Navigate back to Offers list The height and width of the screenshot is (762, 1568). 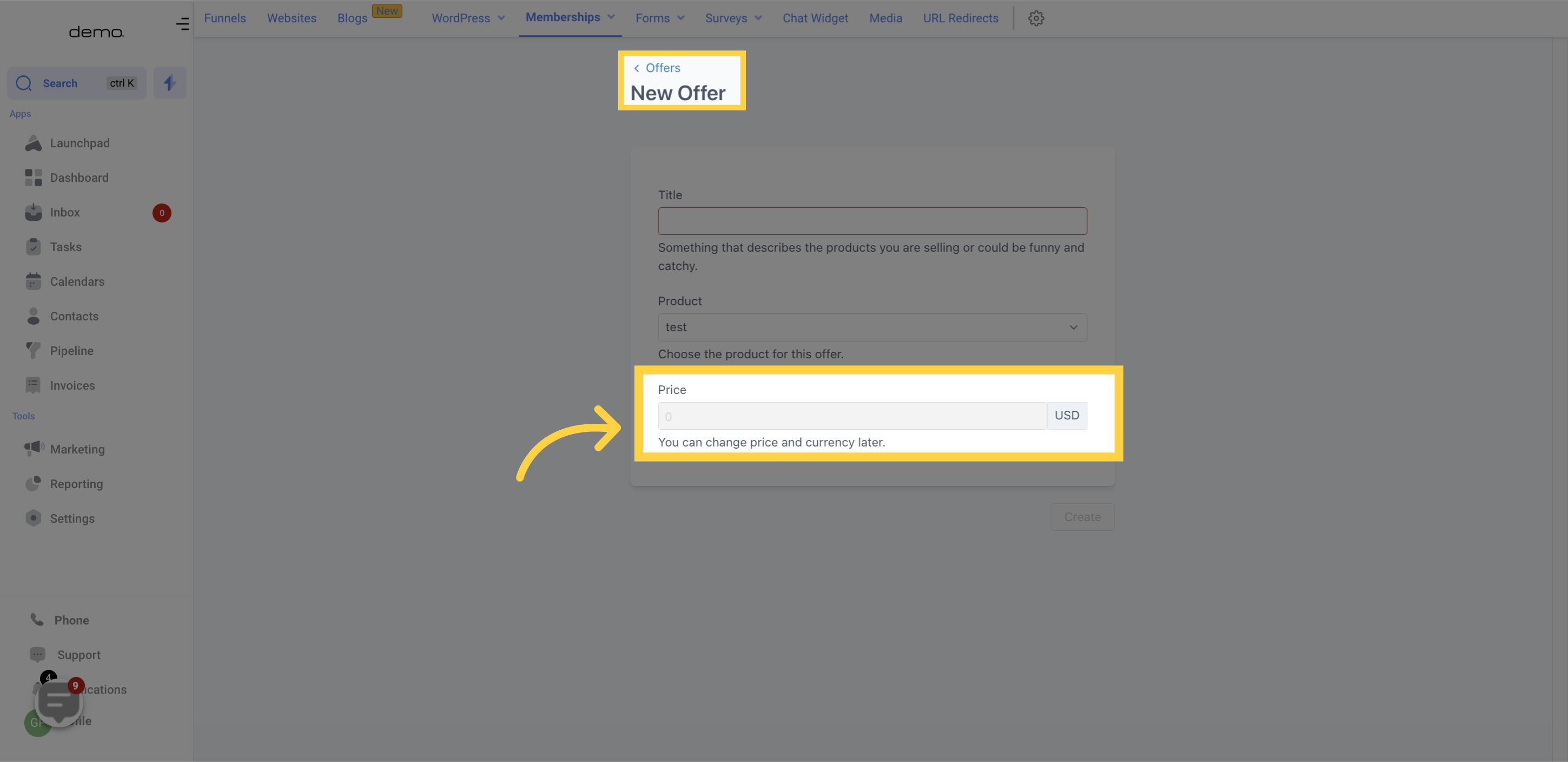654,67
